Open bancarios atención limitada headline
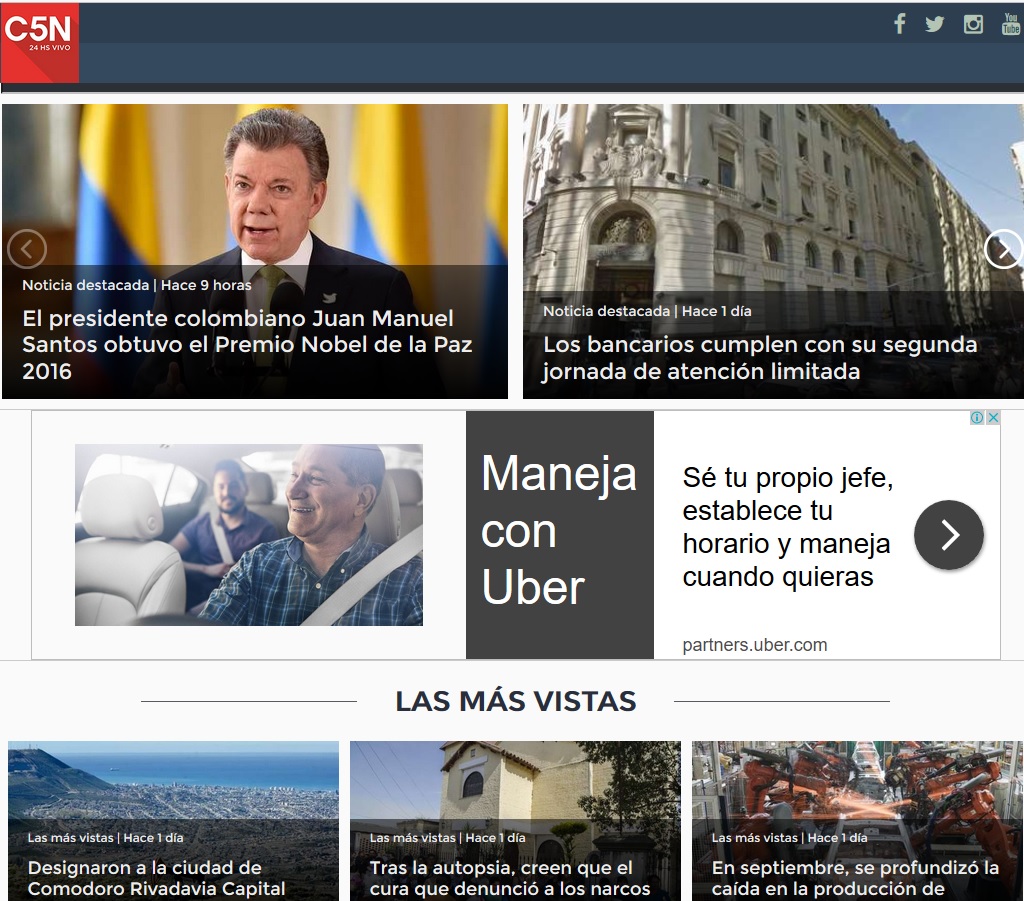 (760, 358)
